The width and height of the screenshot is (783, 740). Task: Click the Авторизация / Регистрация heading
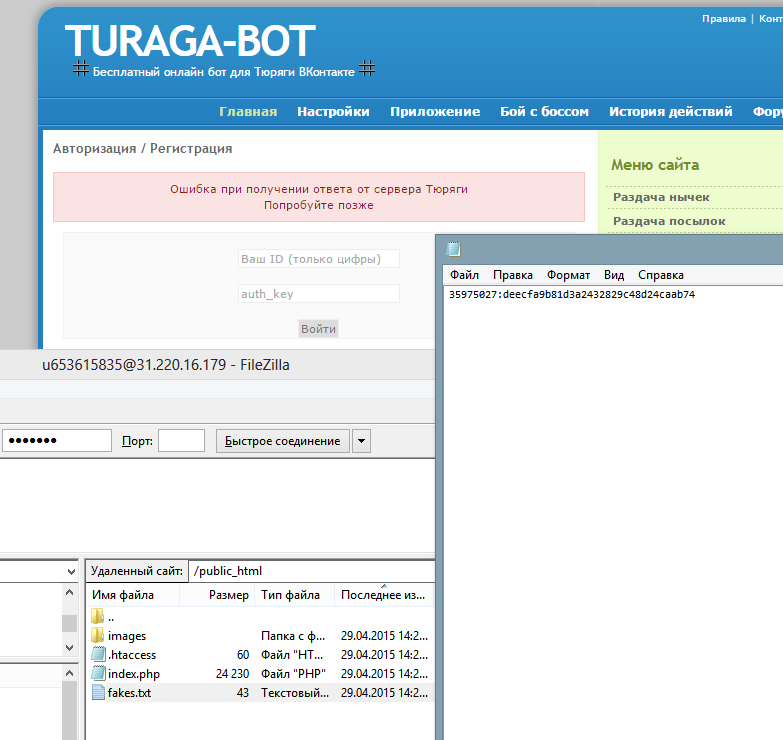142,148
